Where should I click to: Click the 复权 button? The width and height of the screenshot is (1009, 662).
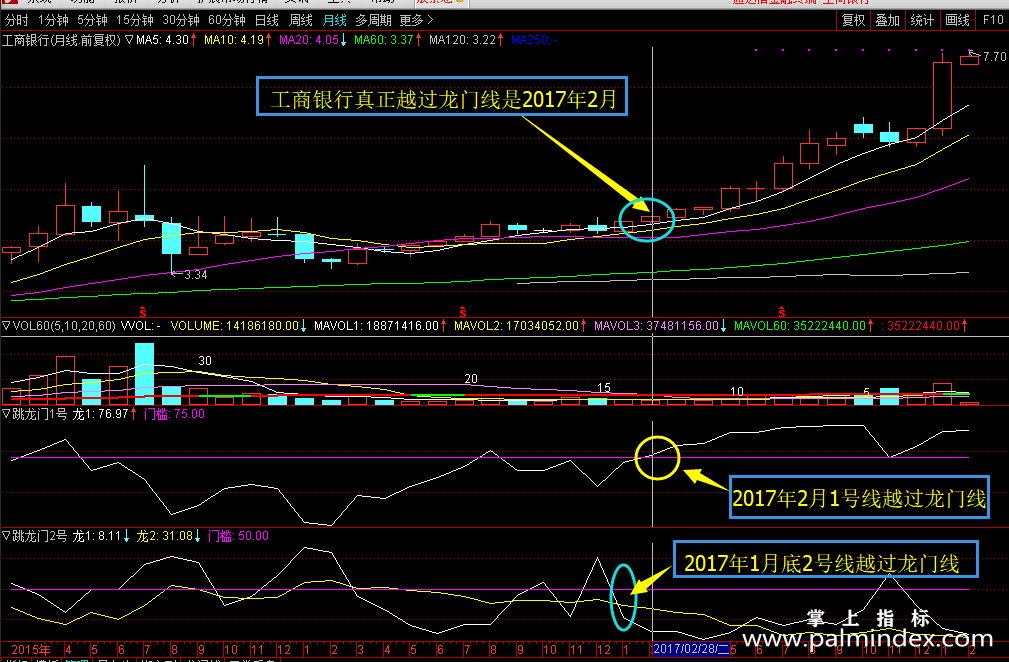pyautogui.click(x=854, y=21)
